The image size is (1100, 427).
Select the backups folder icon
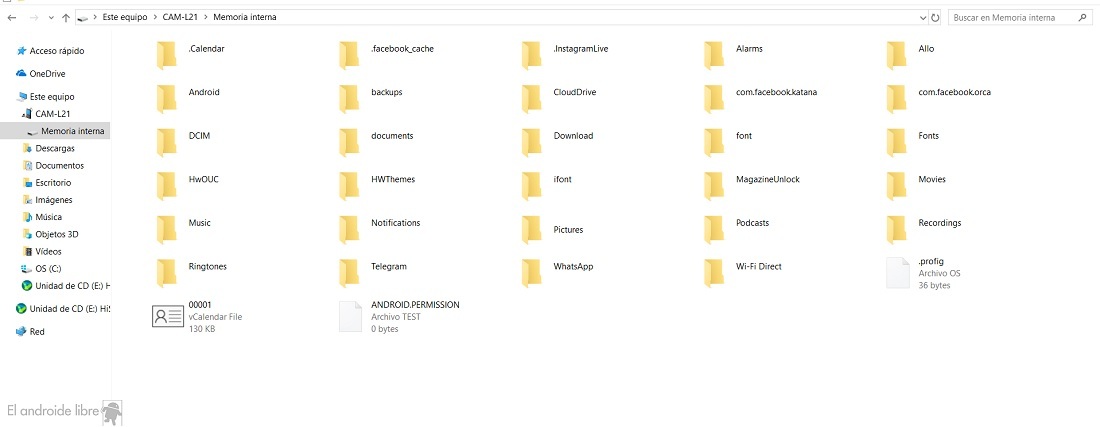(x=349, y=99)
